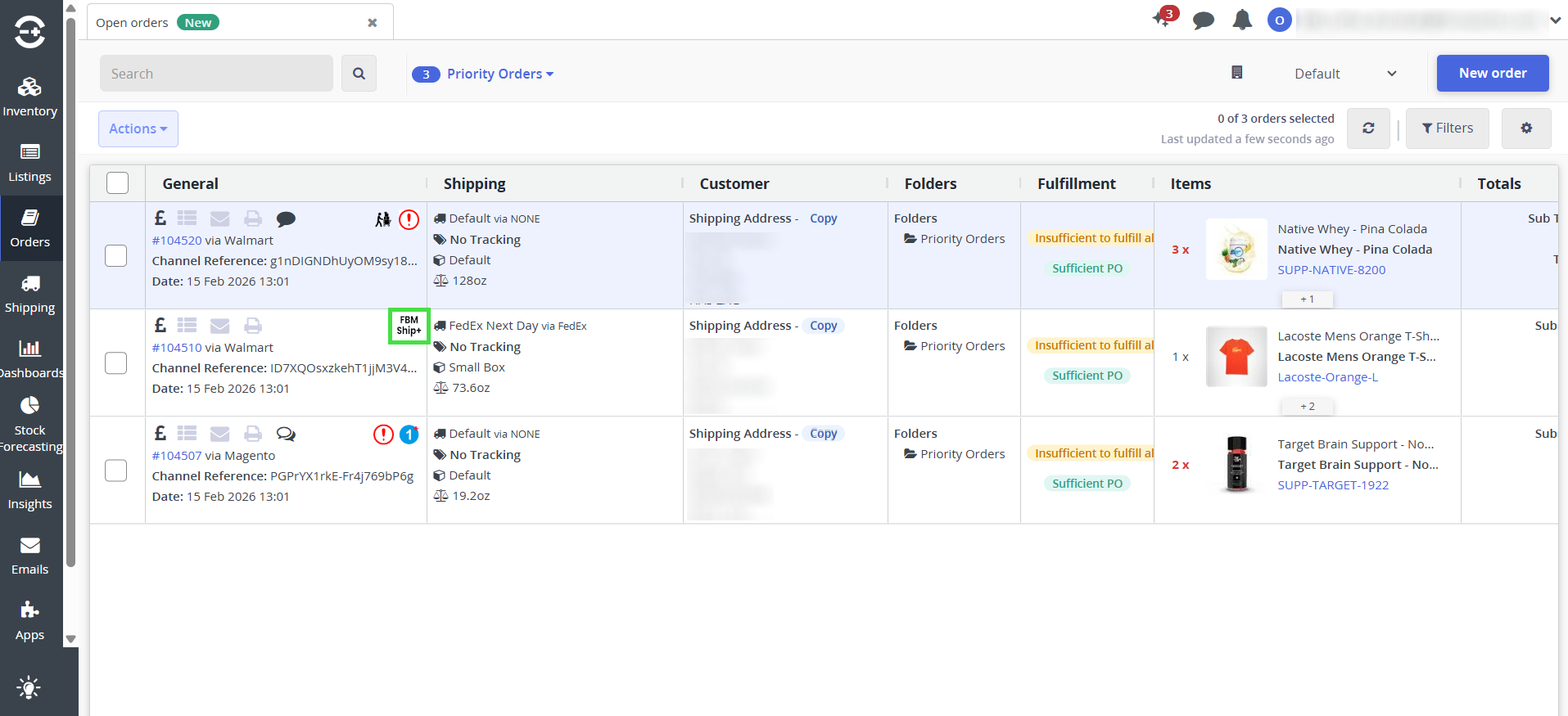Open the notes bubble for order #104507
This screenshot has height=716, width=1568.
[286, 434]
